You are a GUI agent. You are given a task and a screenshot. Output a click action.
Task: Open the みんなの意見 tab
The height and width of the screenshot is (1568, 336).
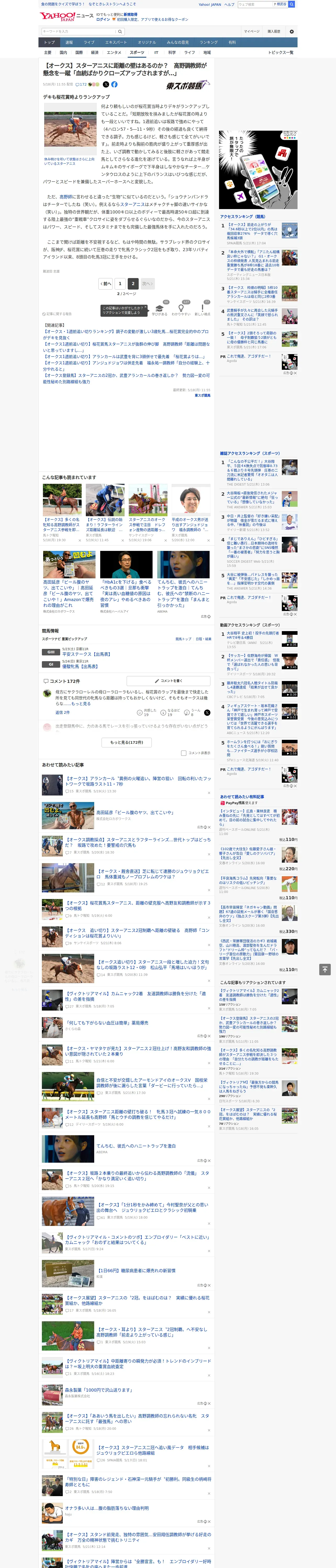(x=177, y=43)
